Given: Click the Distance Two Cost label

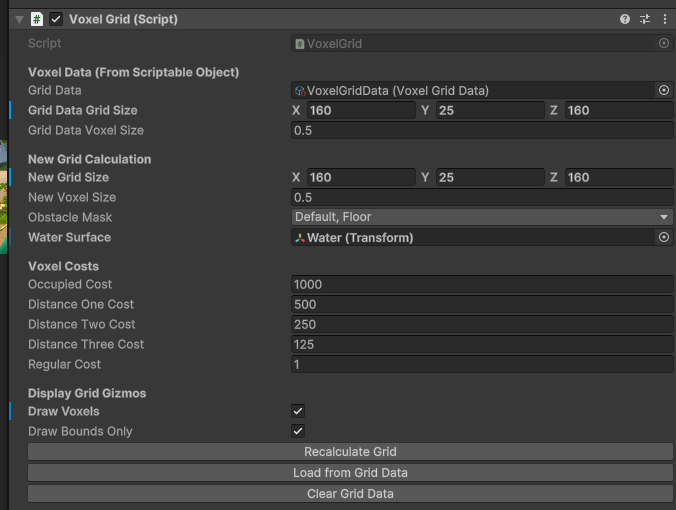Looking at the screenshot, I should coord(81,324).
